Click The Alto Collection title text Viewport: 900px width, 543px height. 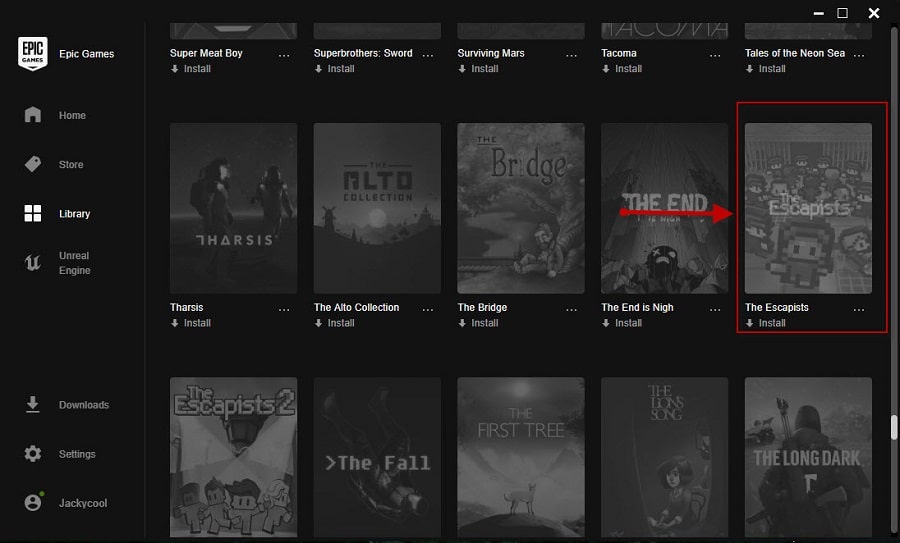(356, 308)
